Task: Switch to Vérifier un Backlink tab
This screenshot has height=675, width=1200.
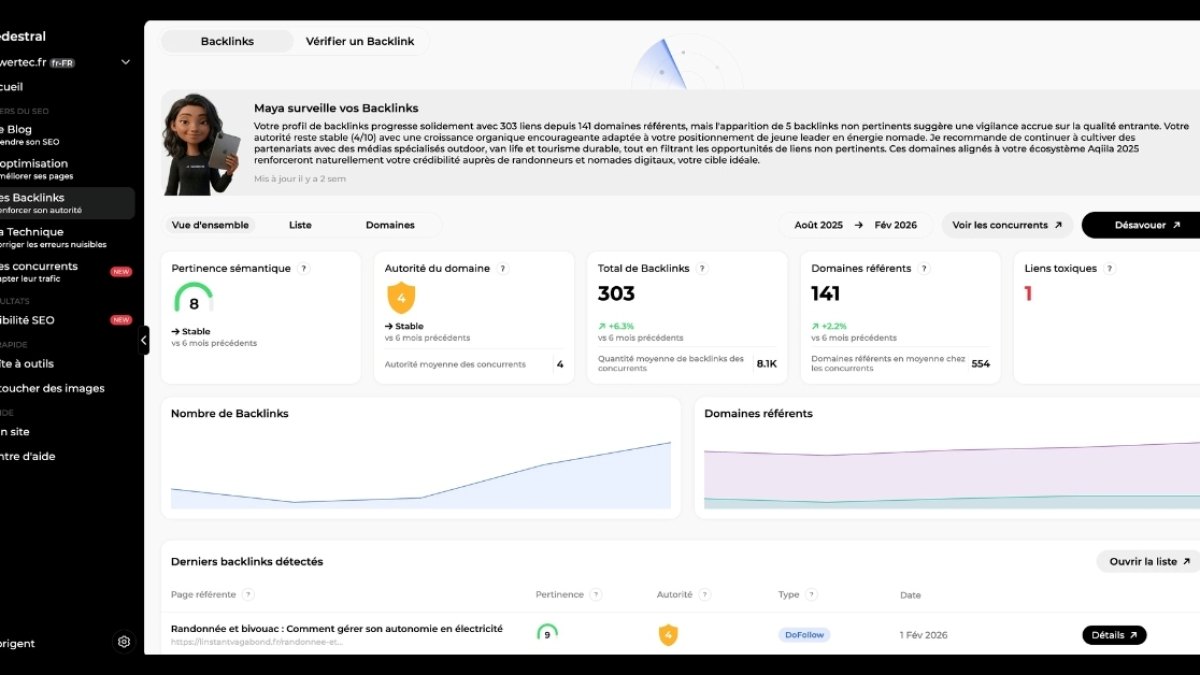Action: pyautogui.click(x=359, y=41)
